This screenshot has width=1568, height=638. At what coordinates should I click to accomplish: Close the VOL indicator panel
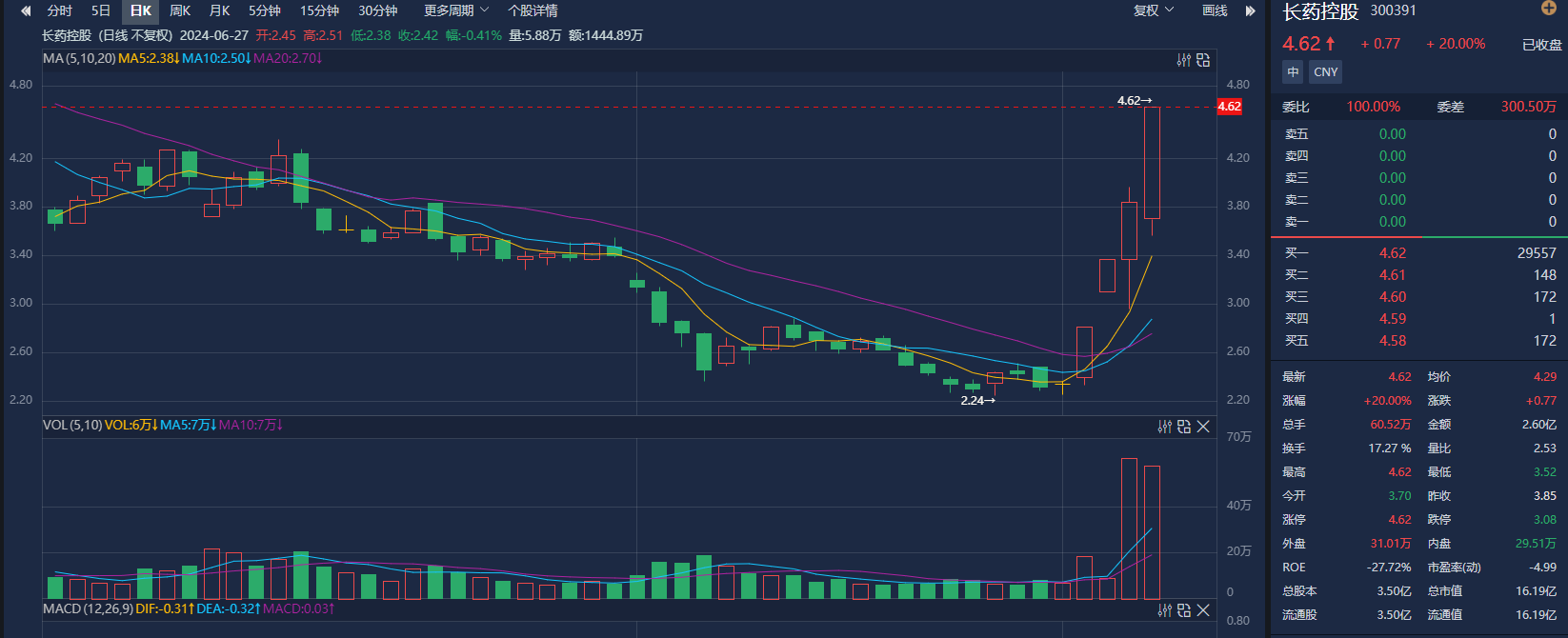[x=1203, y=427]
